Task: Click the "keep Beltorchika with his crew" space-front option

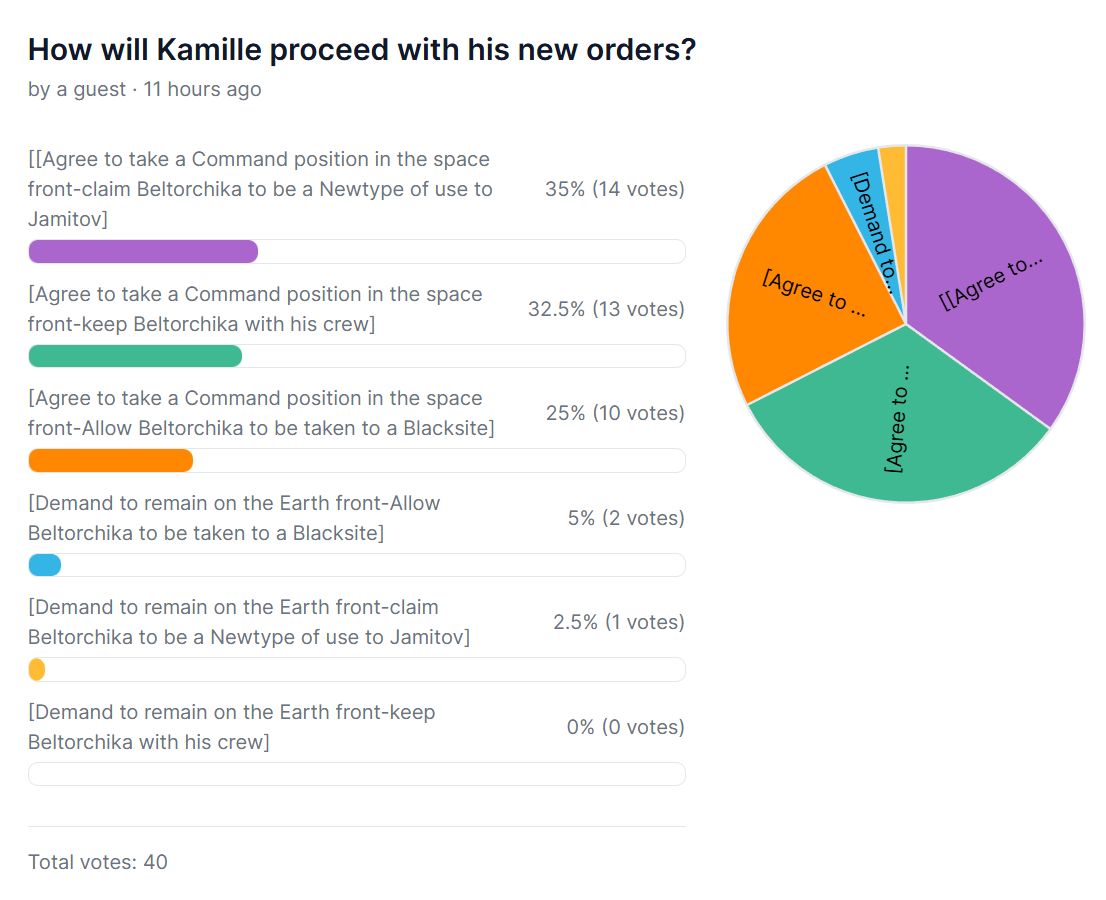Action: [255, 309]
